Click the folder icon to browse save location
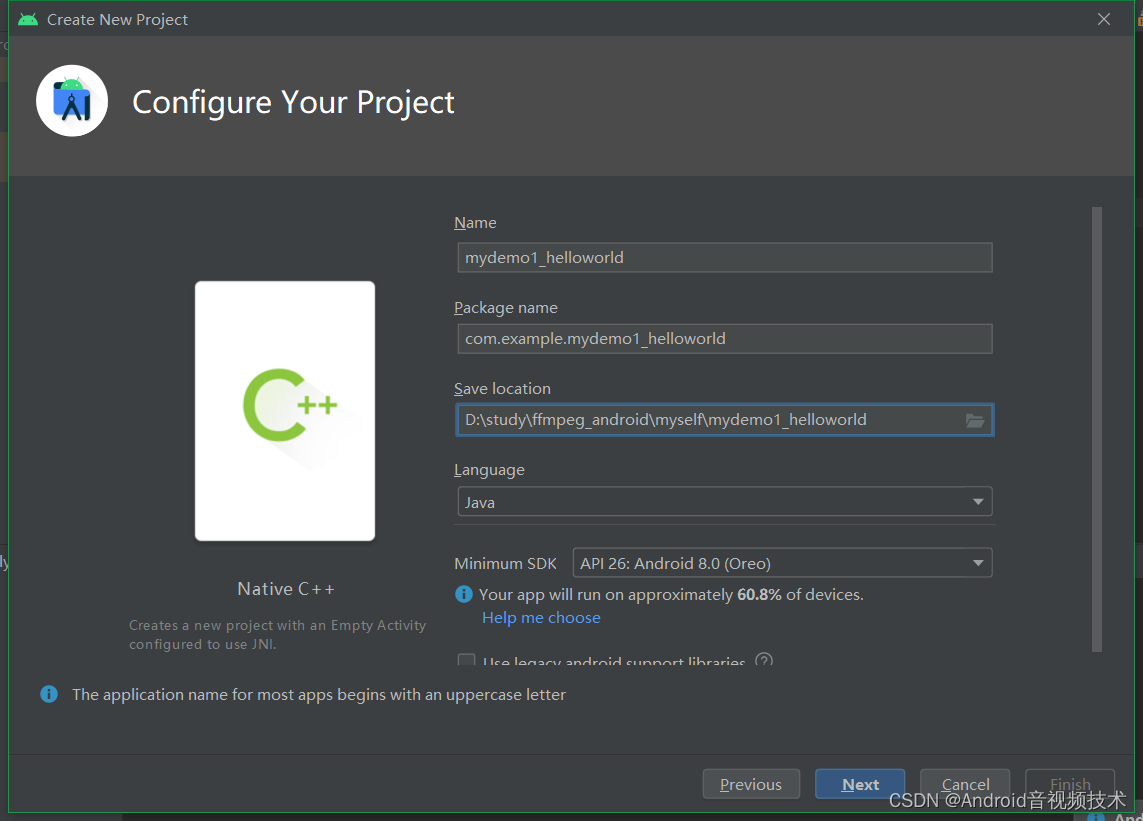 975,420
